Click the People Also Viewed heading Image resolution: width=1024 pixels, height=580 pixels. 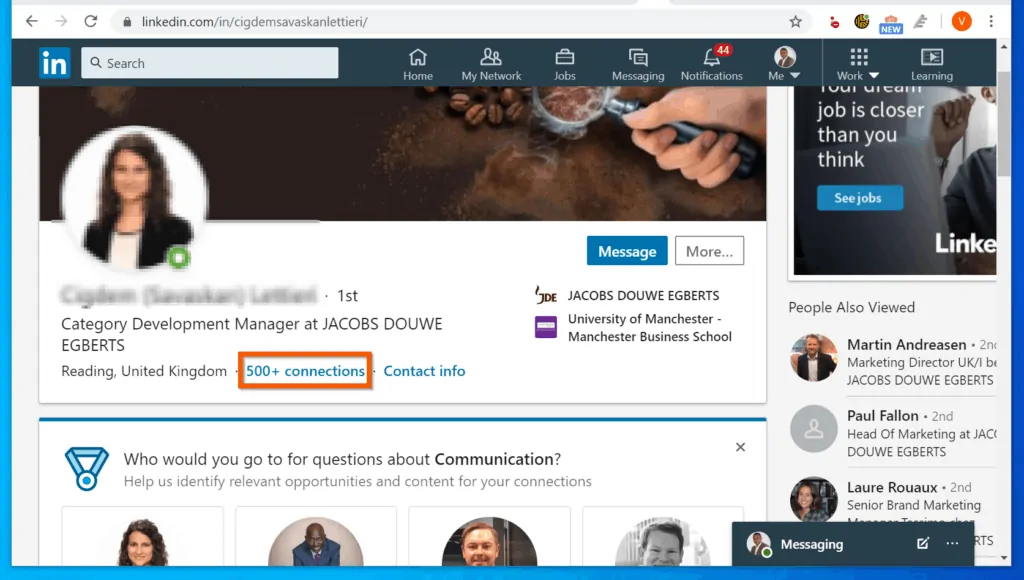click(852, 307)
